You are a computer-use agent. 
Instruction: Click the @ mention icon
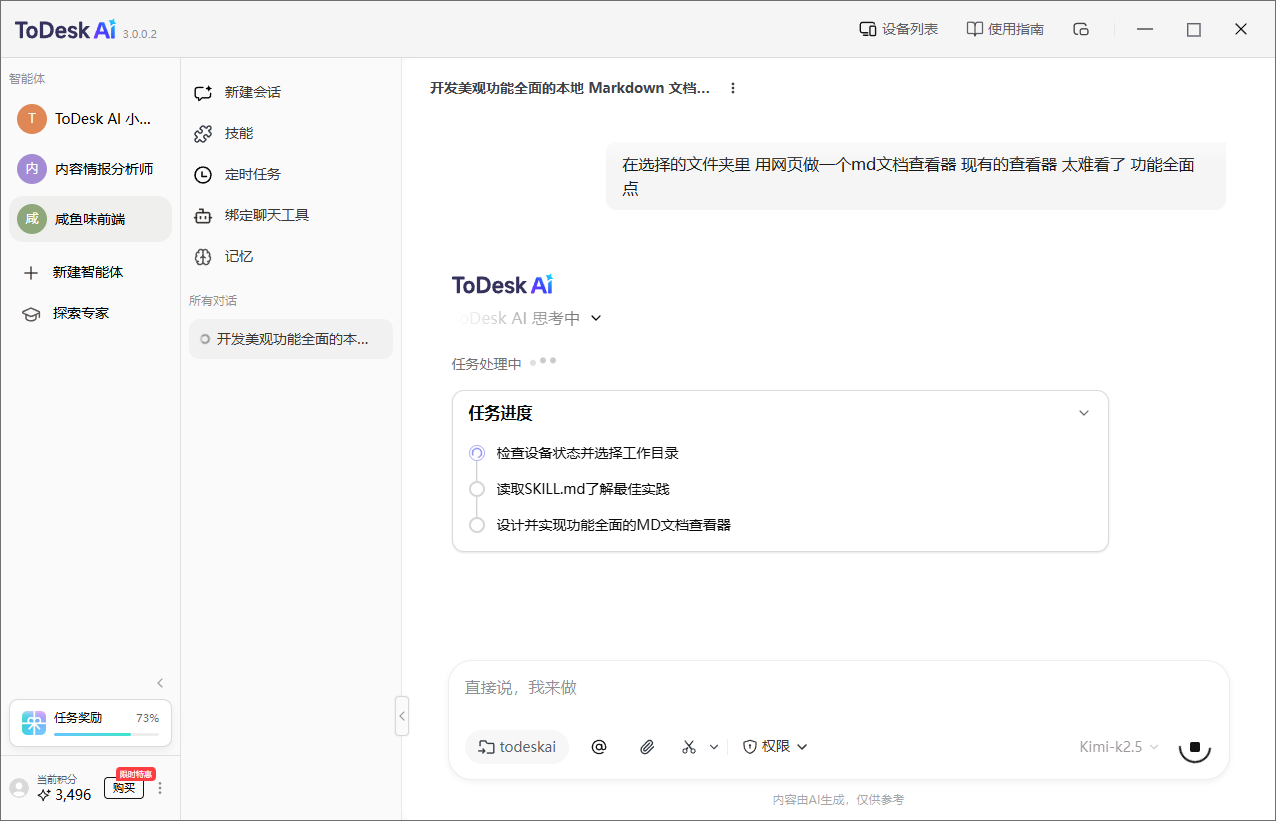click(x=599, y=746)
